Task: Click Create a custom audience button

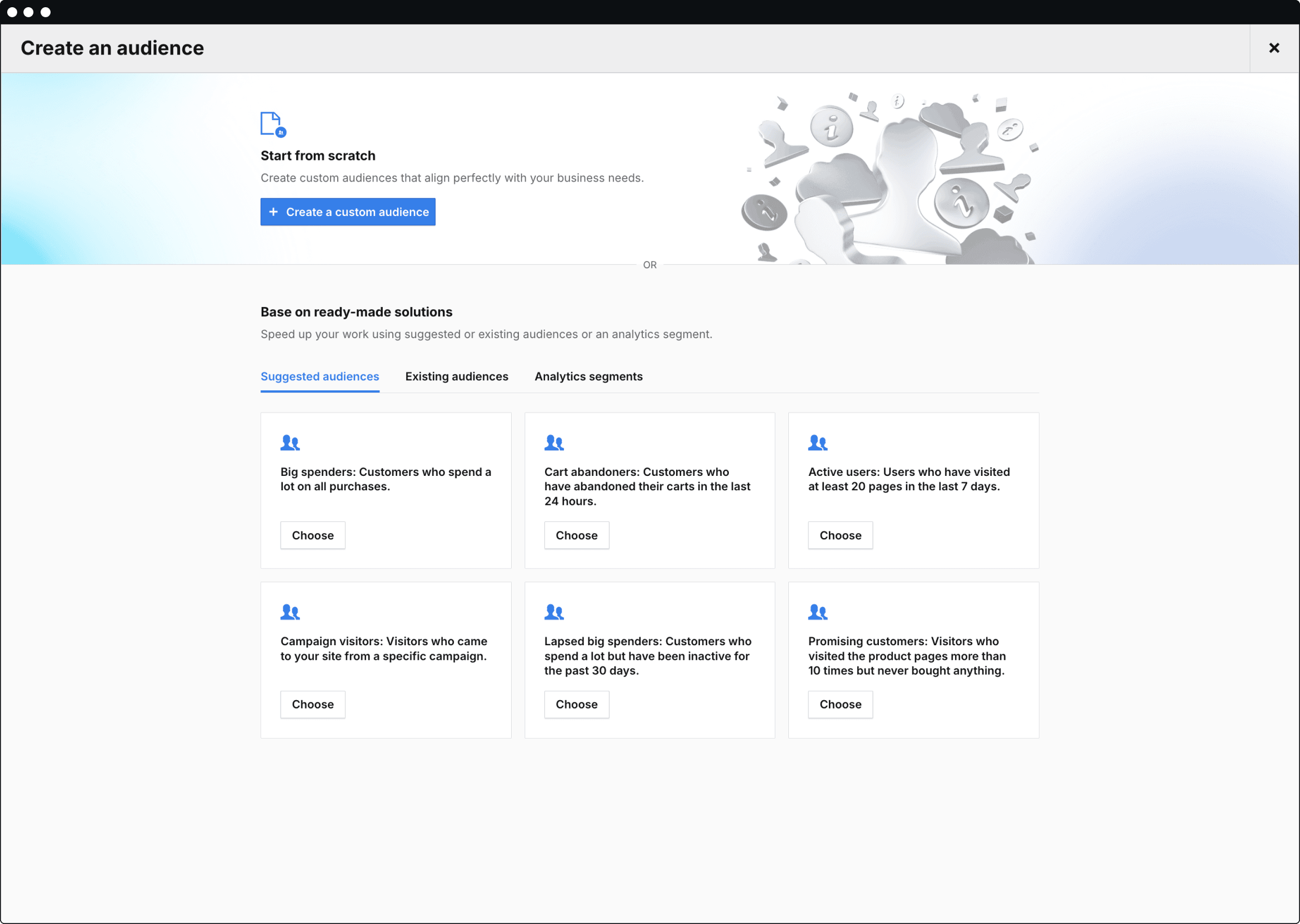Action: tap(348, 211)
